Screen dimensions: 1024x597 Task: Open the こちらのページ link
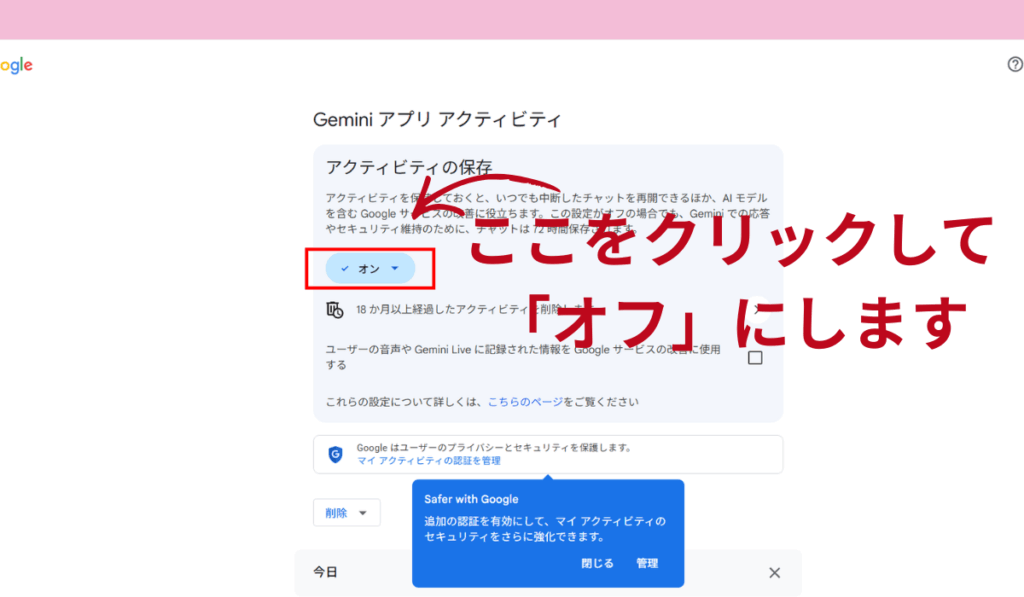click(524, 402)
